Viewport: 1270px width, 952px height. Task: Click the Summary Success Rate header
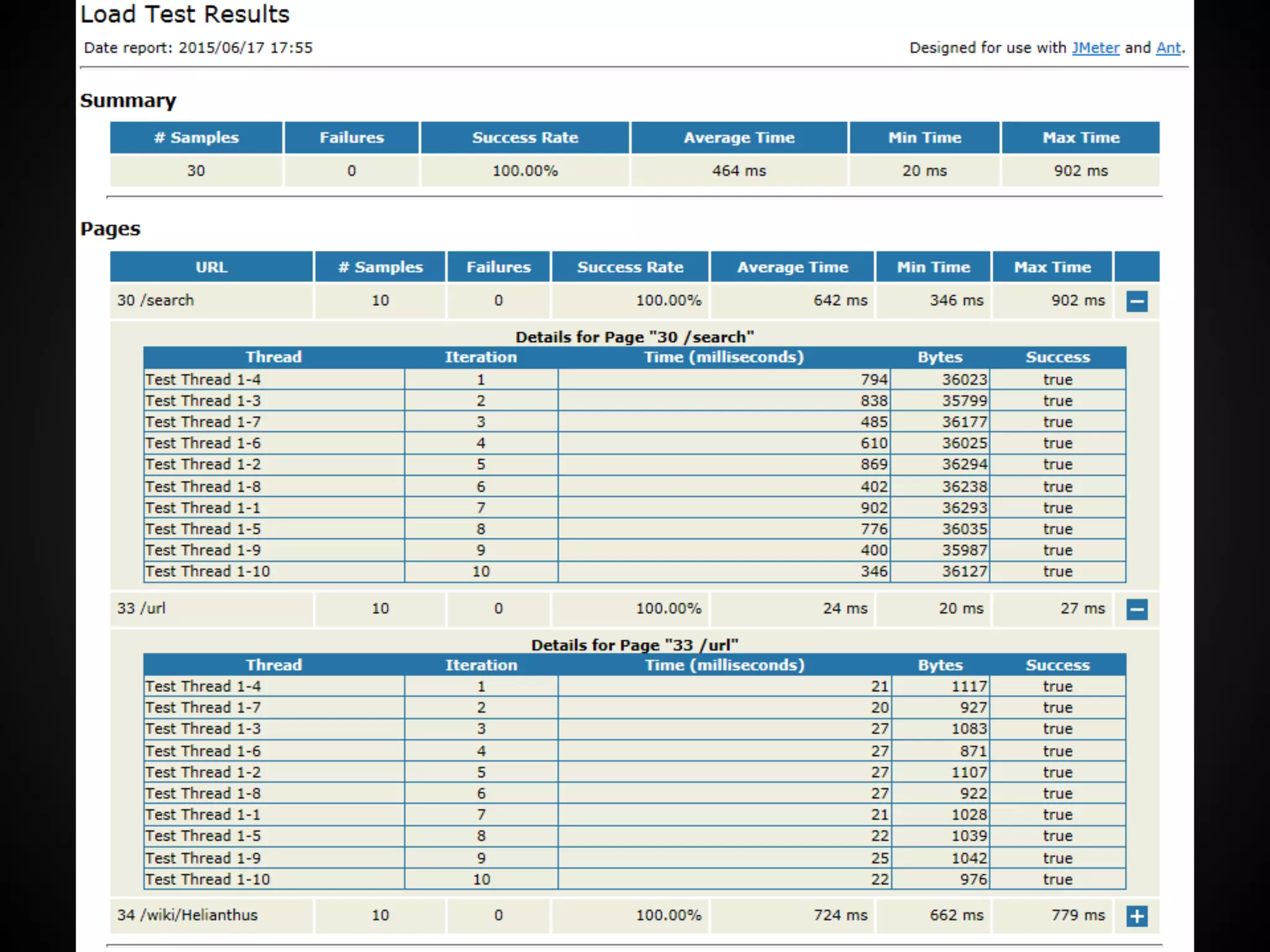coord(525,138)
